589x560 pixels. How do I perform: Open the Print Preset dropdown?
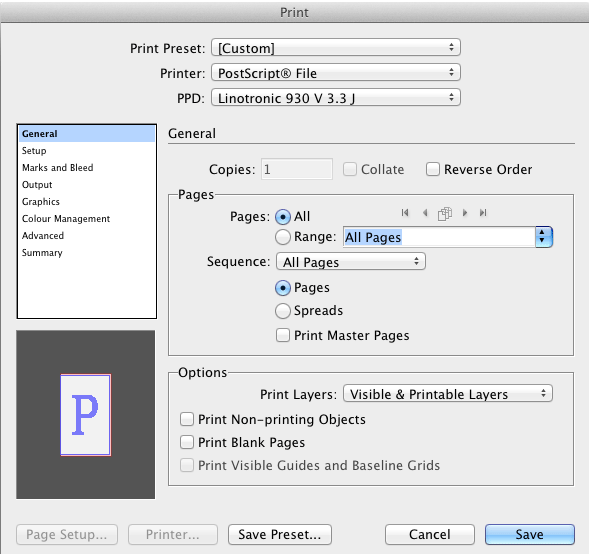tap(336, 48)
